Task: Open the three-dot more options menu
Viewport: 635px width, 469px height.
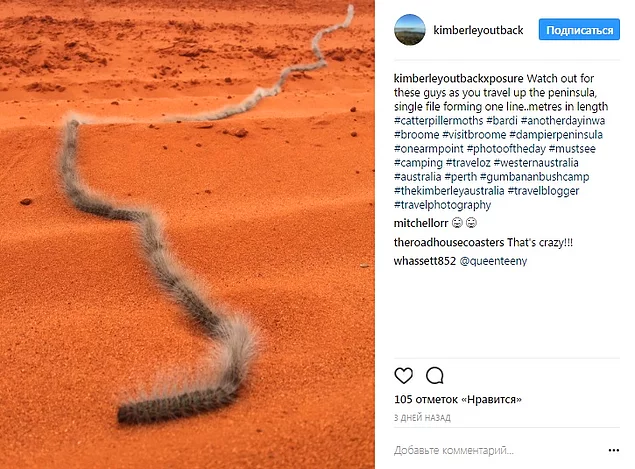Action: coord(614,450)
